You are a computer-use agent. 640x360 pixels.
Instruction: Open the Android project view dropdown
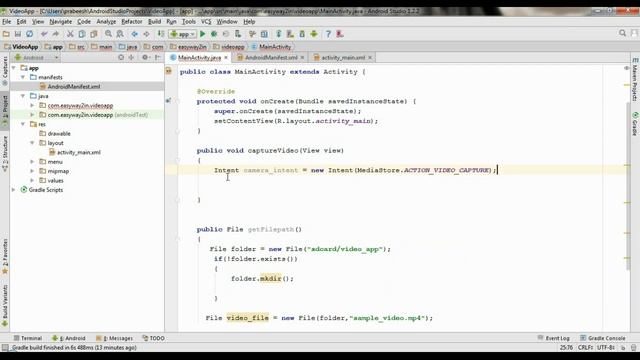tap(37, 58)
